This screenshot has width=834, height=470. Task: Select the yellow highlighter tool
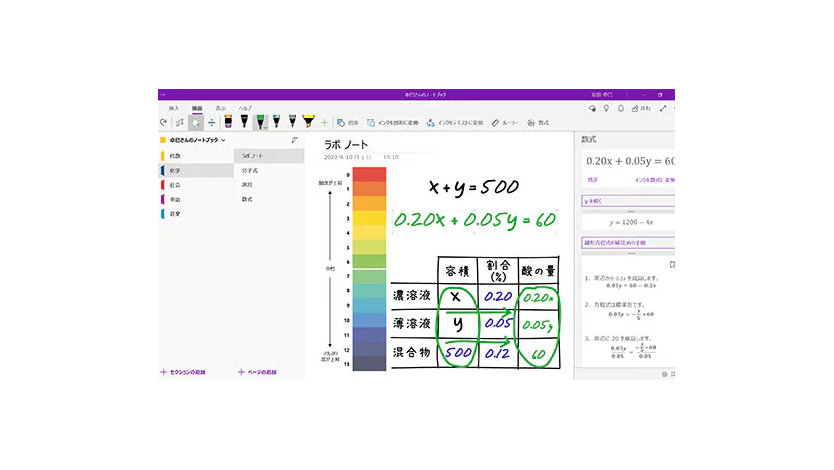(308, 121)
